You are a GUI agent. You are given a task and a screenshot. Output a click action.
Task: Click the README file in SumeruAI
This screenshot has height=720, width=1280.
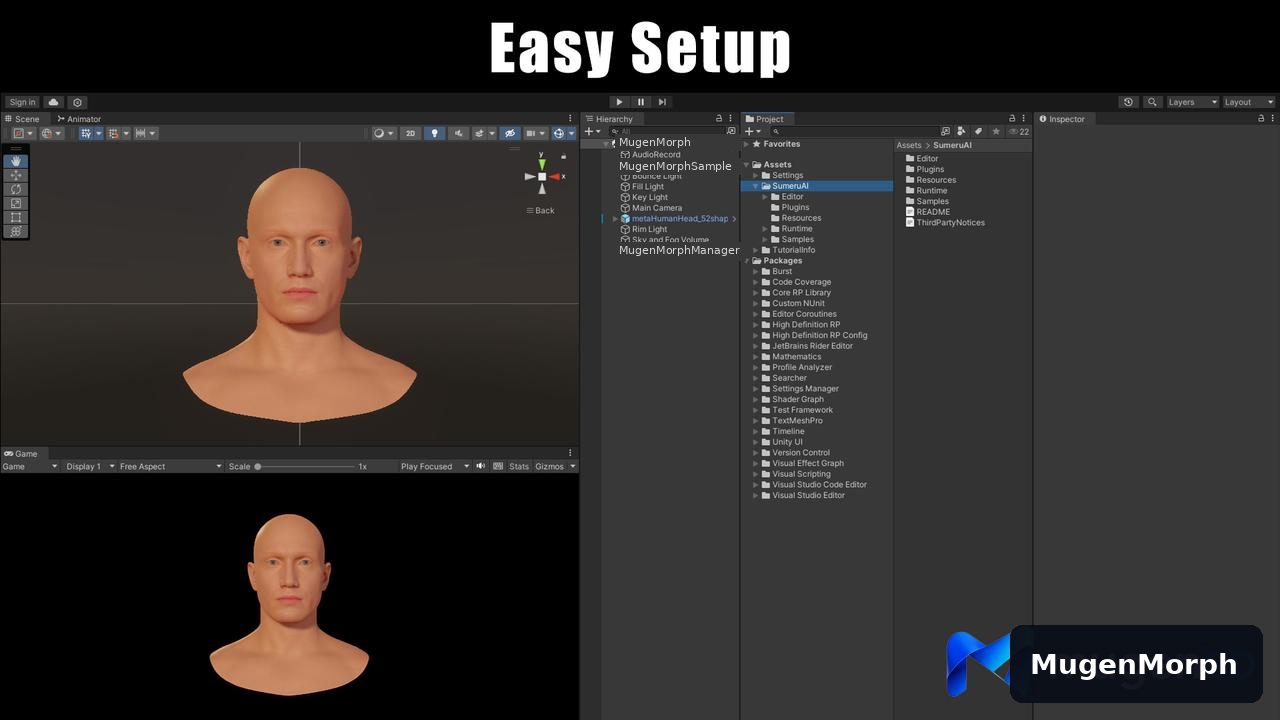pos(933,212)
